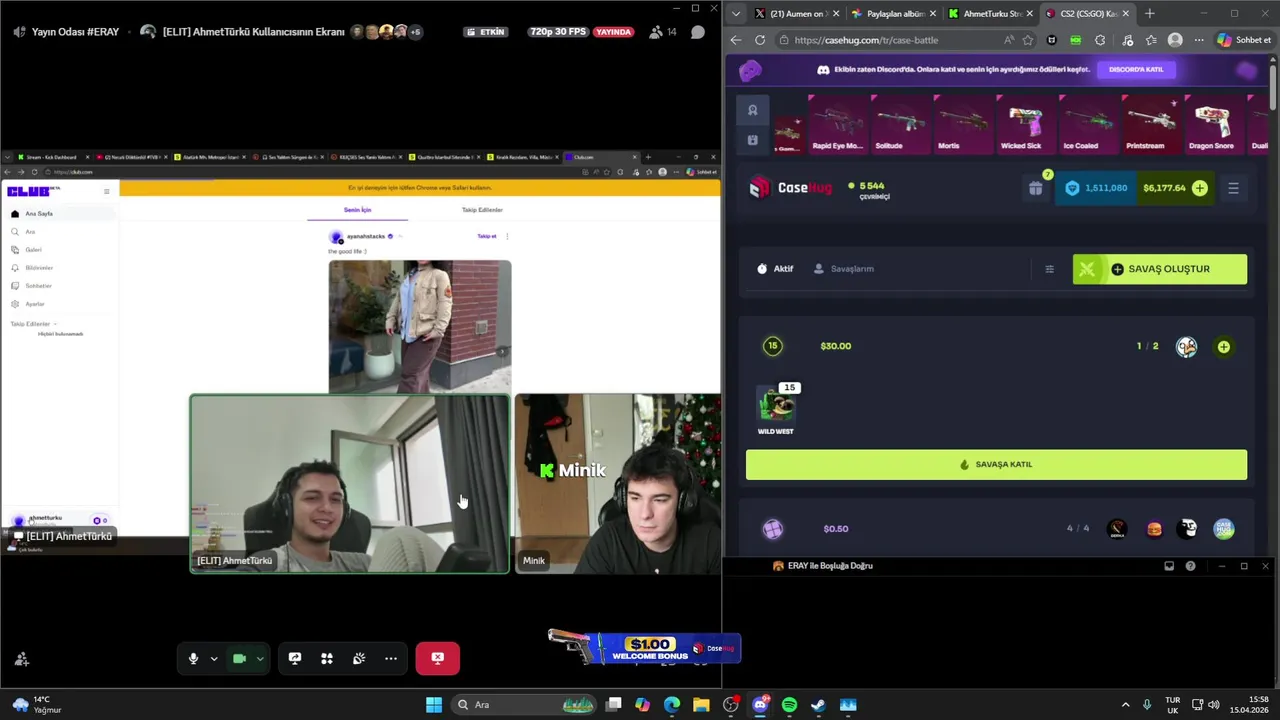This screenshot has width=1280, height=720.
Task: Invite friends icon at bottom-left of call
Action: pyautogui.click(x=21, y=659)
